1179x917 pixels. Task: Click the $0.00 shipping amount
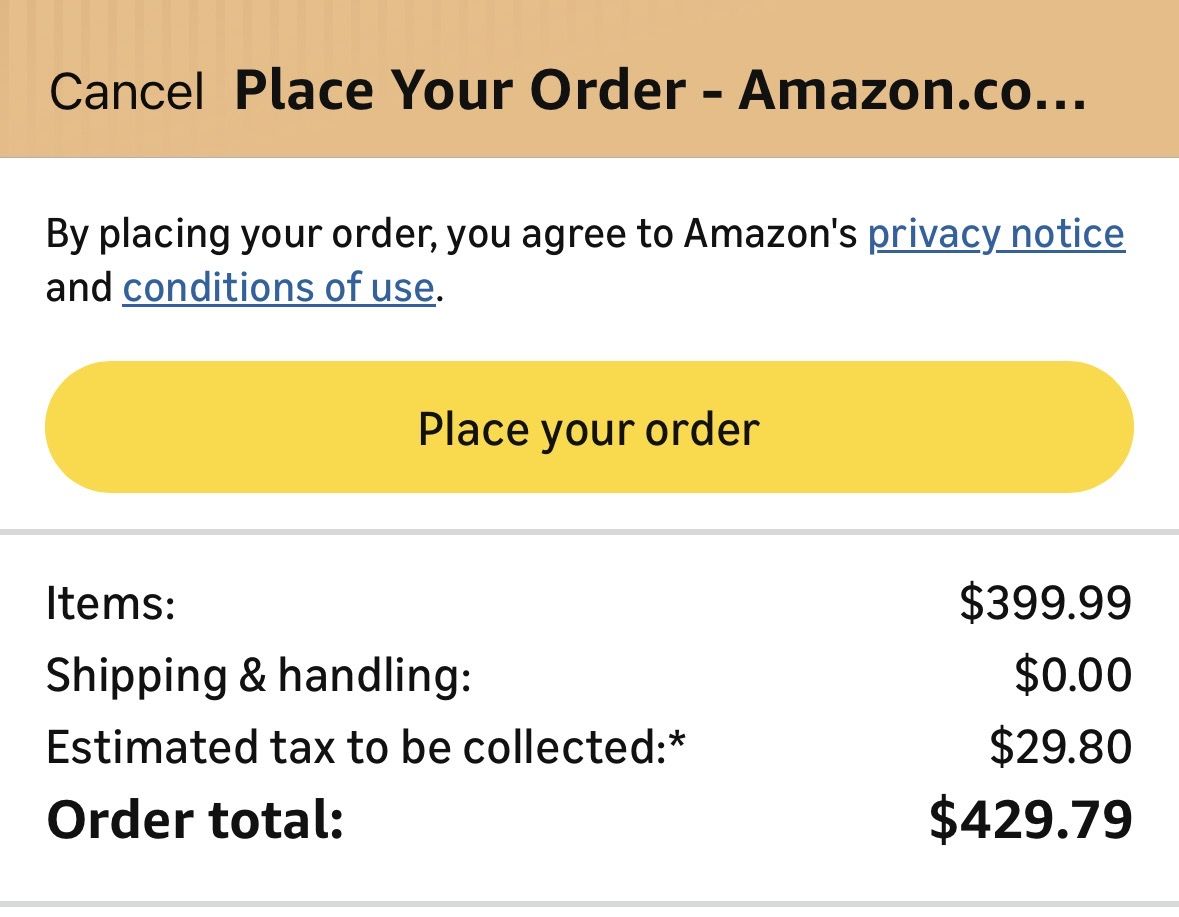click(1072, 676)
